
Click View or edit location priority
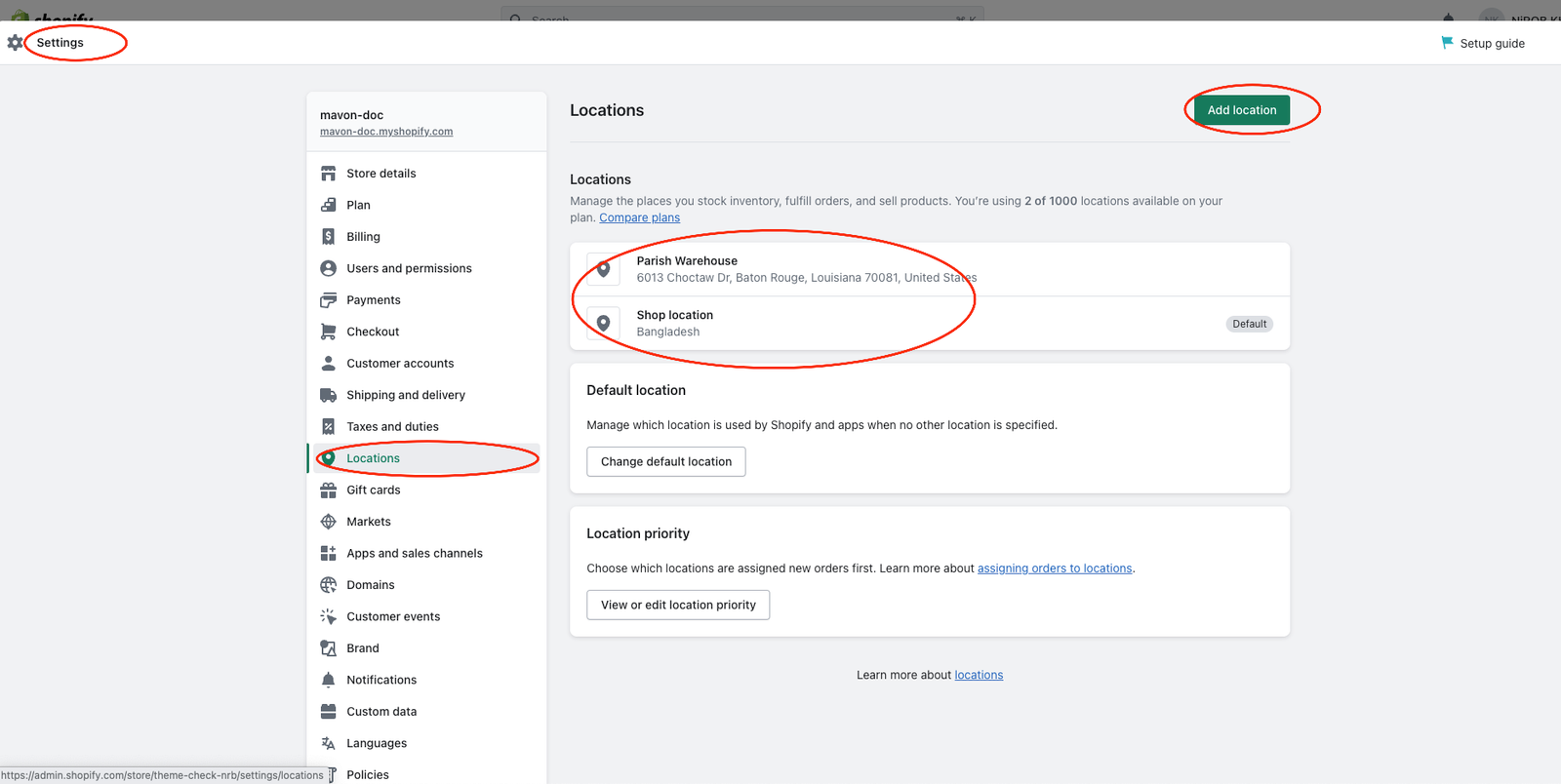click(x=678, y=605)
